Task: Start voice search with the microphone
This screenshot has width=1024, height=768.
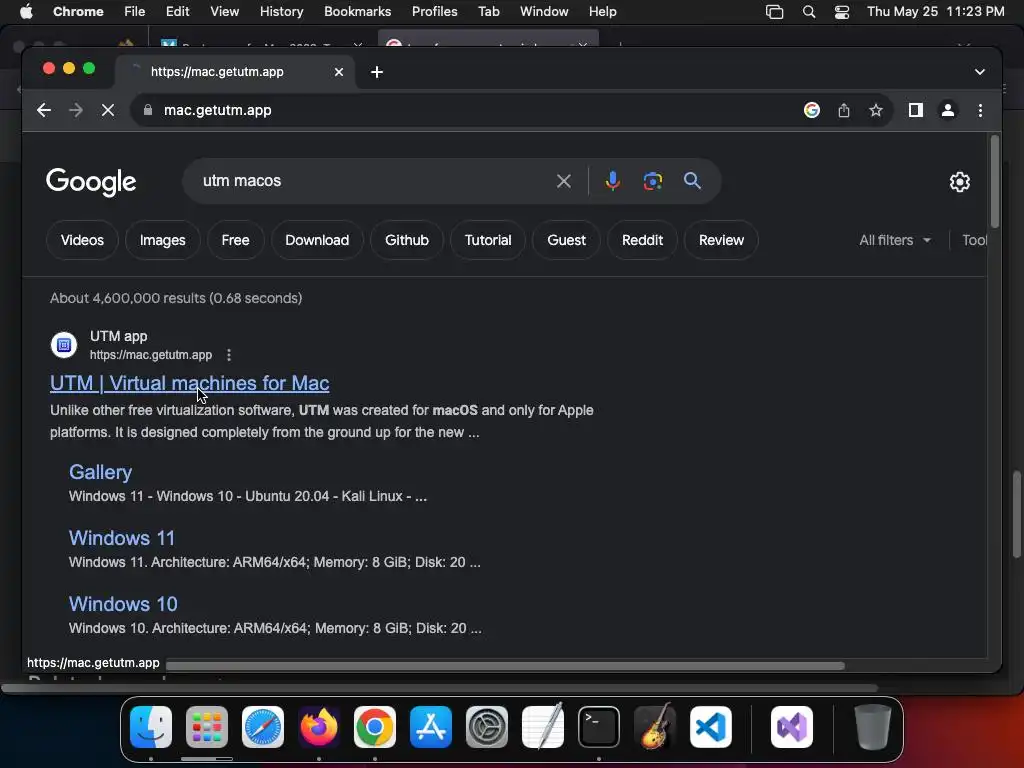Action: (x=613, y=181)
